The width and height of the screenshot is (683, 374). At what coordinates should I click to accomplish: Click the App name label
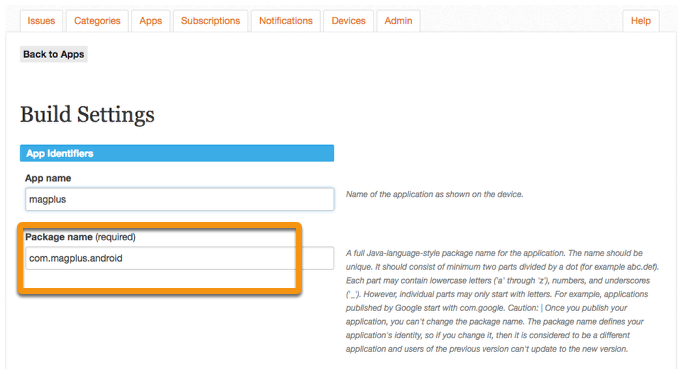pyautogui.click(x=48, y=178)
